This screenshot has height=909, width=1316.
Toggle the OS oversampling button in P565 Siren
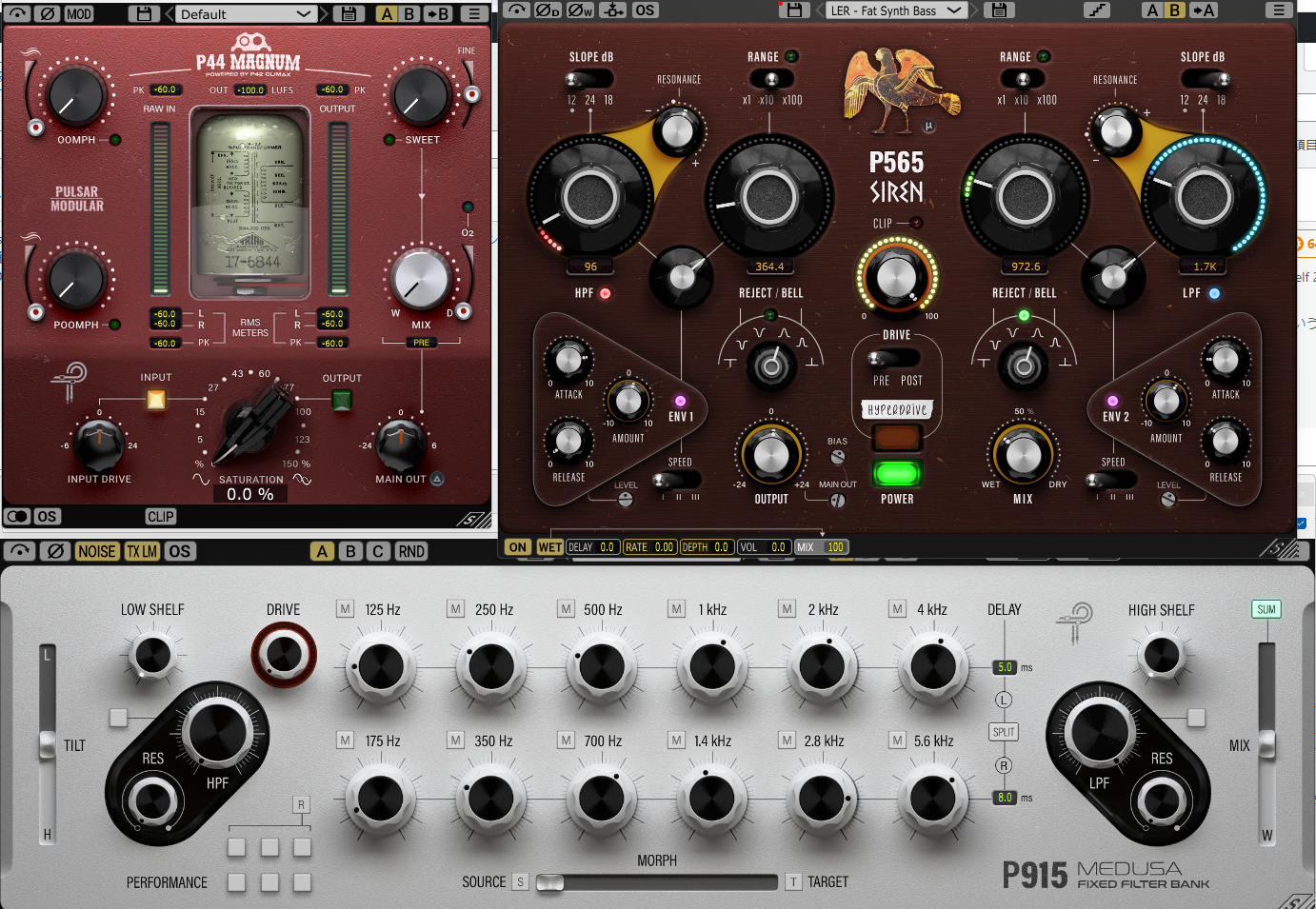click(645, 10)
